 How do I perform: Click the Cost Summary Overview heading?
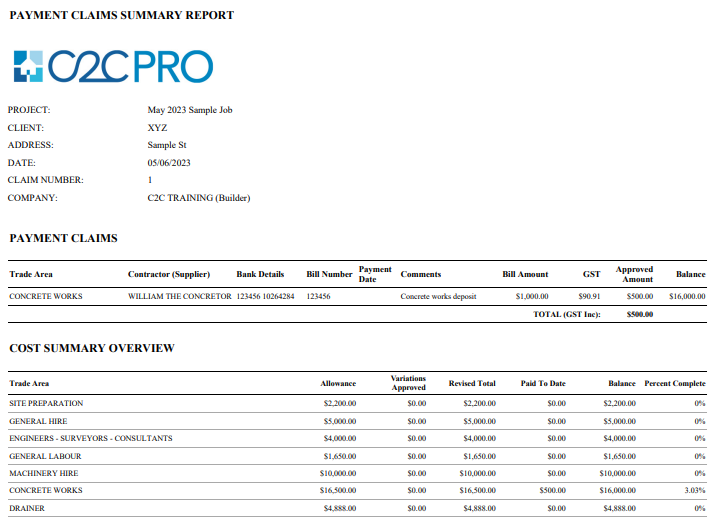92,348
